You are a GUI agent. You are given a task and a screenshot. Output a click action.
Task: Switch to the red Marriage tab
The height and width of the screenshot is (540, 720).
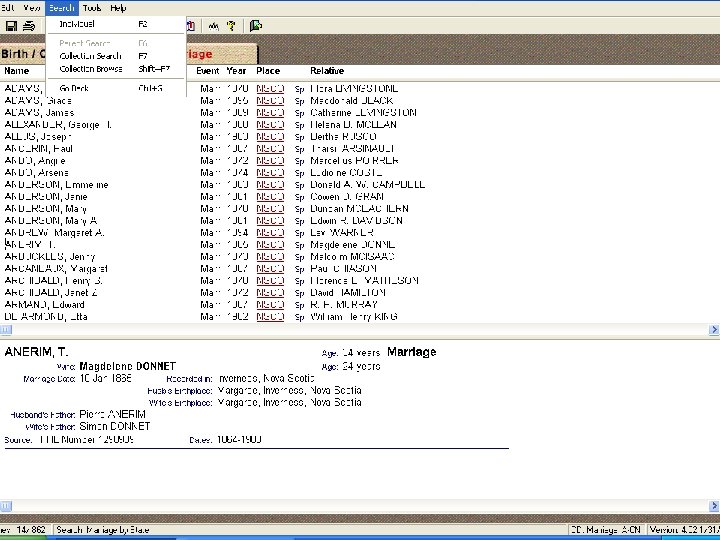tap(222, 54)
